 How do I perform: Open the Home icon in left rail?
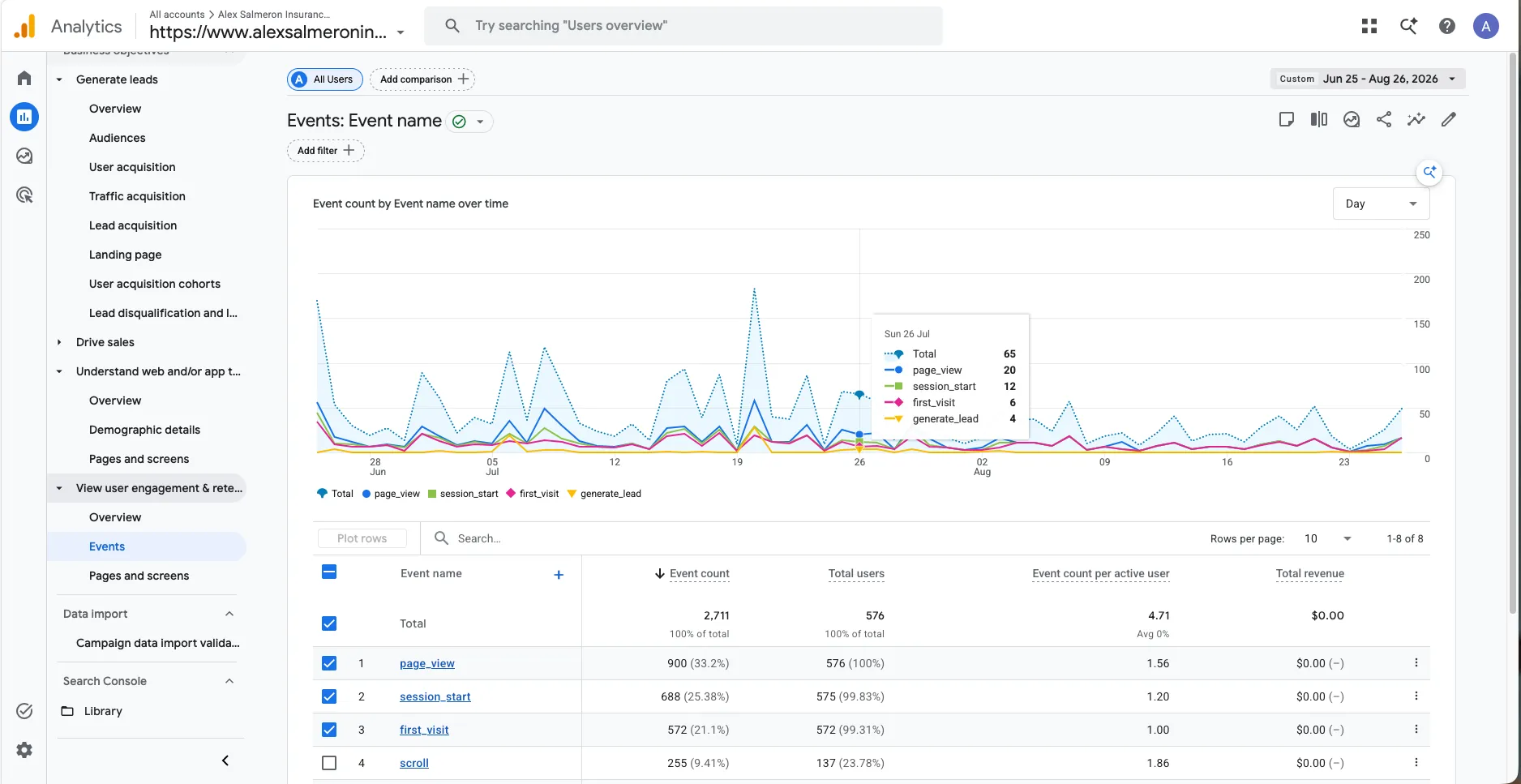point(24,78)
